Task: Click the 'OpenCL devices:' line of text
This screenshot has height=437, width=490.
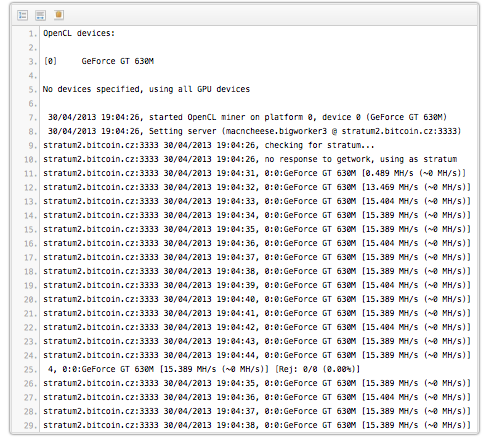Action: point(79,33)
